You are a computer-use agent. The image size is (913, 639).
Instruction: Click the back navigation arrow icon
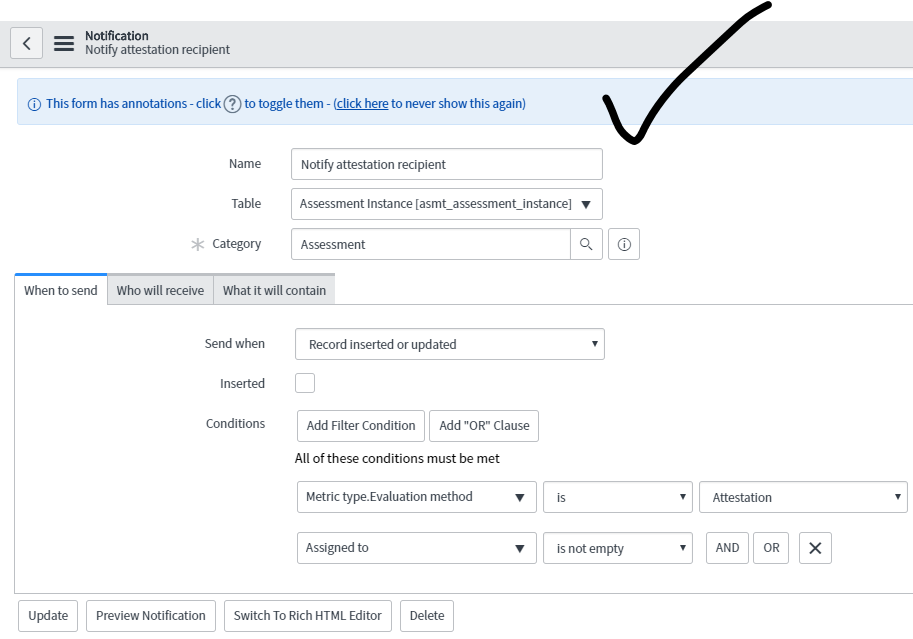pos(26,42)
